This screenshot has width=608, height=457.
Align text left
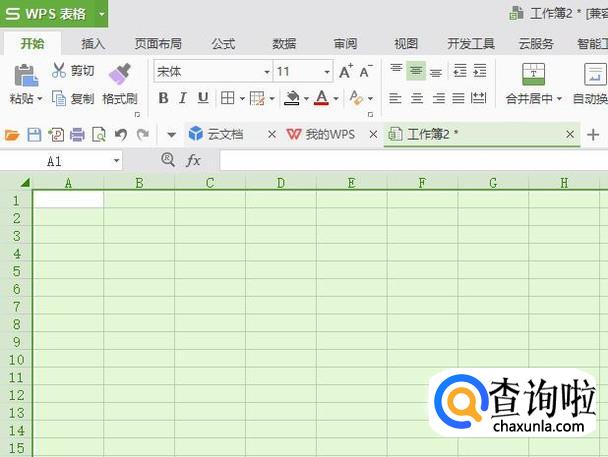[395, 98]
